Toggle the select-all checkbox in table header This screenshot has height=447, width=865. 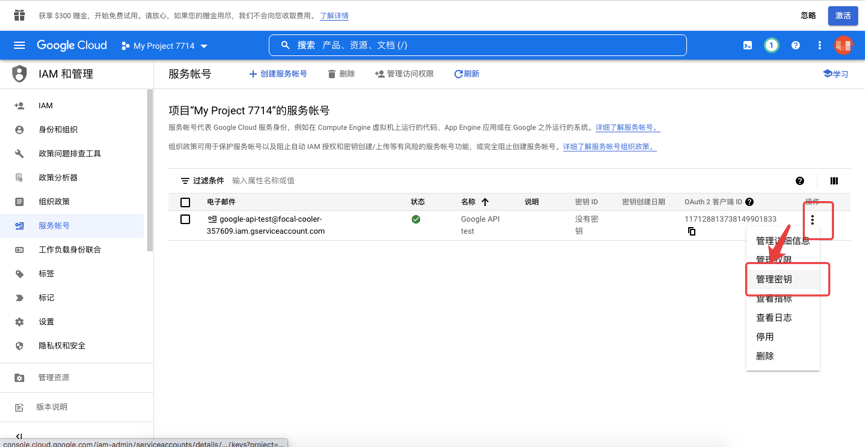[x=185, y=202]
